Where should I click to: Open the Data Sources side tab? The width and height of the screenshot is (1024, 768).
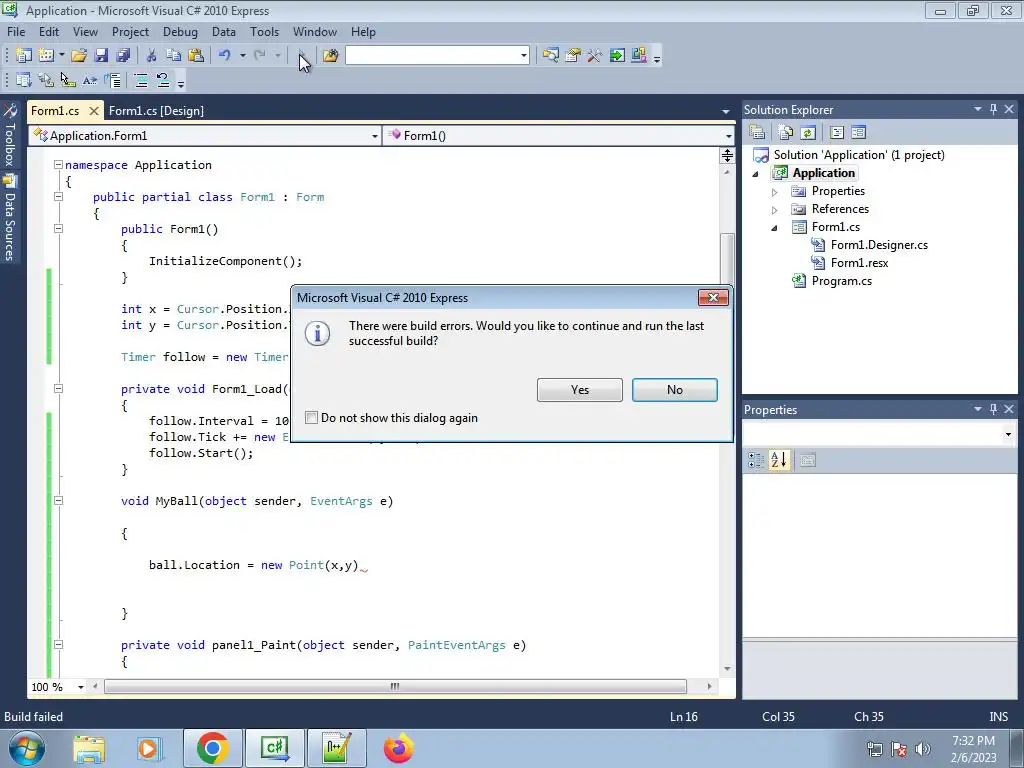pos(10,218)
